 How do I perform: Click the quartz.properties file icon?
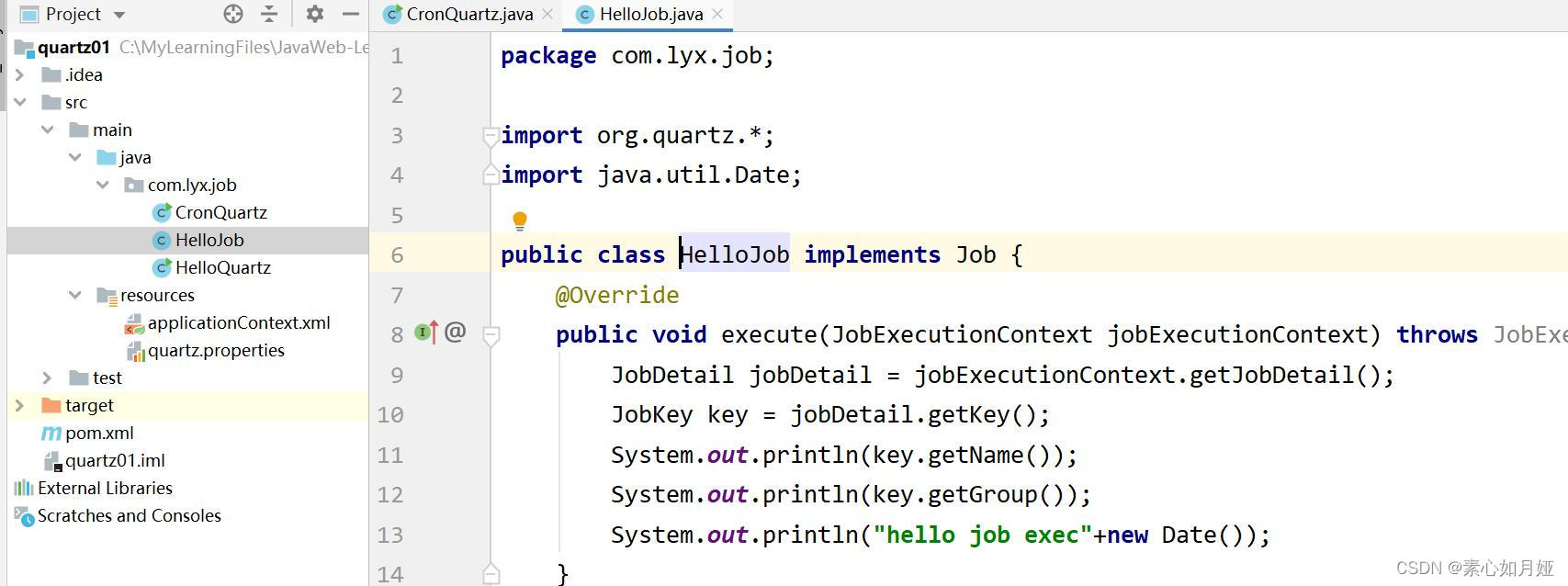coord(135,351)
